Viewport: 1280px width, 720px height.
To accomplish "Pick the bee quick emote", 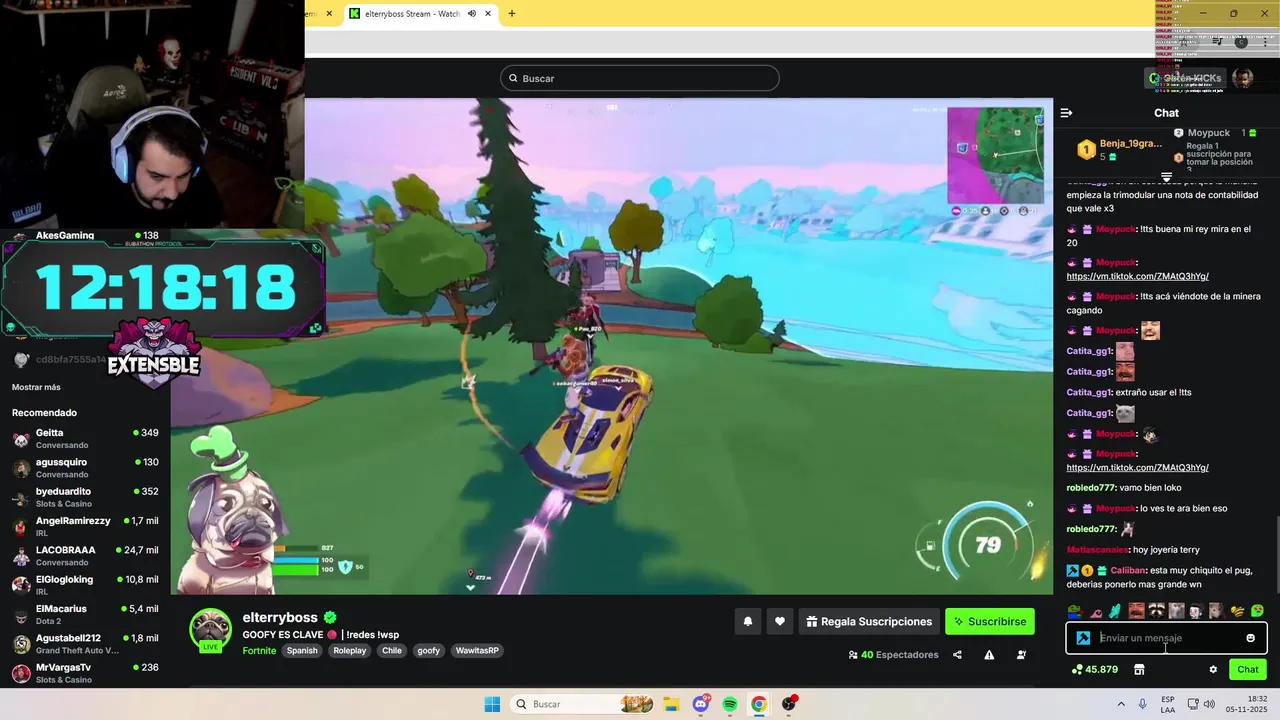I will [1237, 611].
